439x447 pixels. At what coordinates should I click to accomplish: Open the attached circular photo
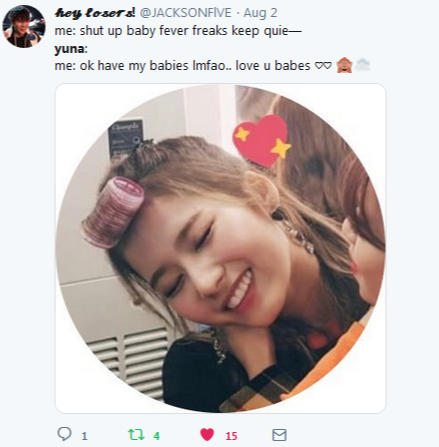tap(220, 248)
